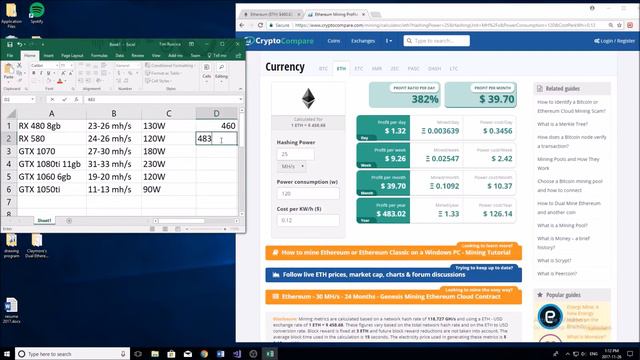This screenshot has height=360, width=640.
Task: Click the red font color swatch button
Action: pyautogui.click(x=60, y=81)
